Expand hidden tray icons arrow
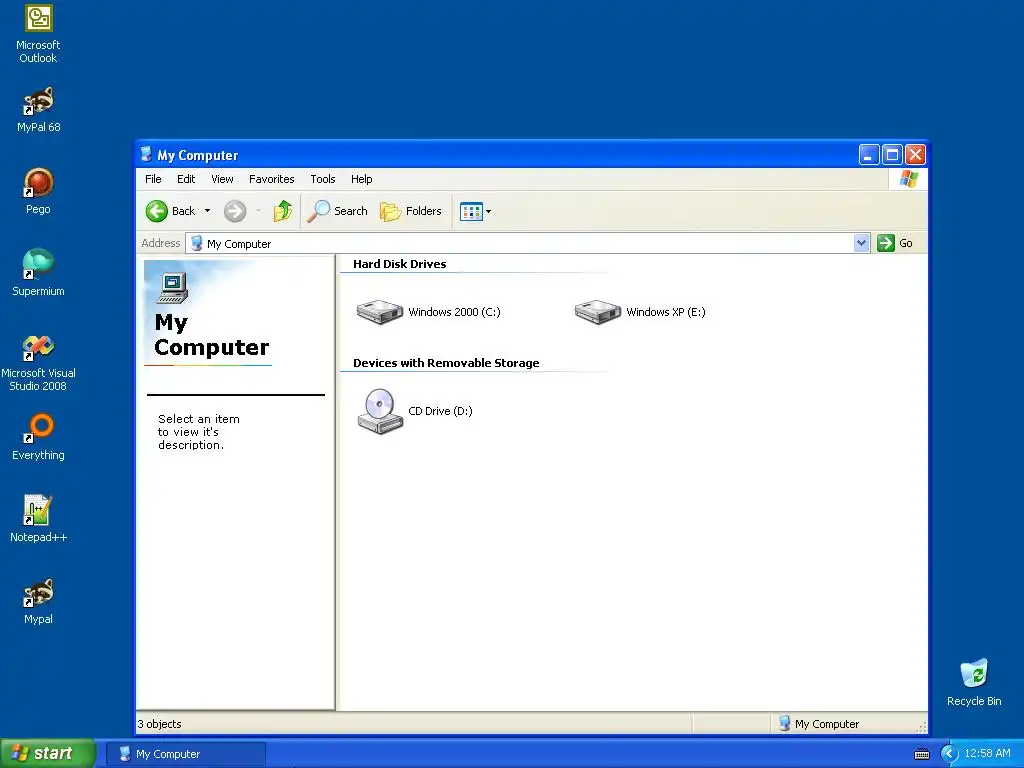The image size is (1024, 768). 949,754
